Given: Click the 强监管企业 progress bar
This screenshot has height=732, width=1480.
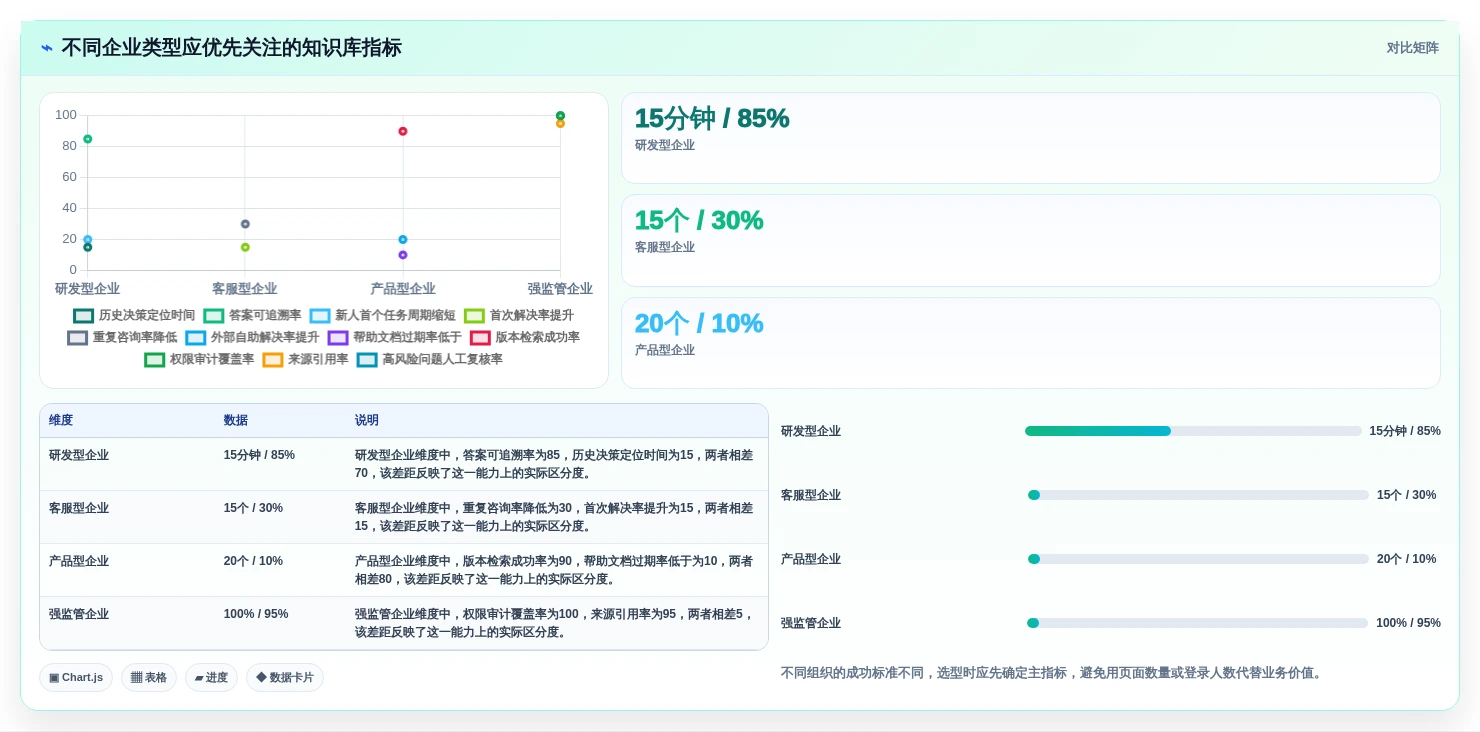Looking at the screenshot, I should point(1197,623).
